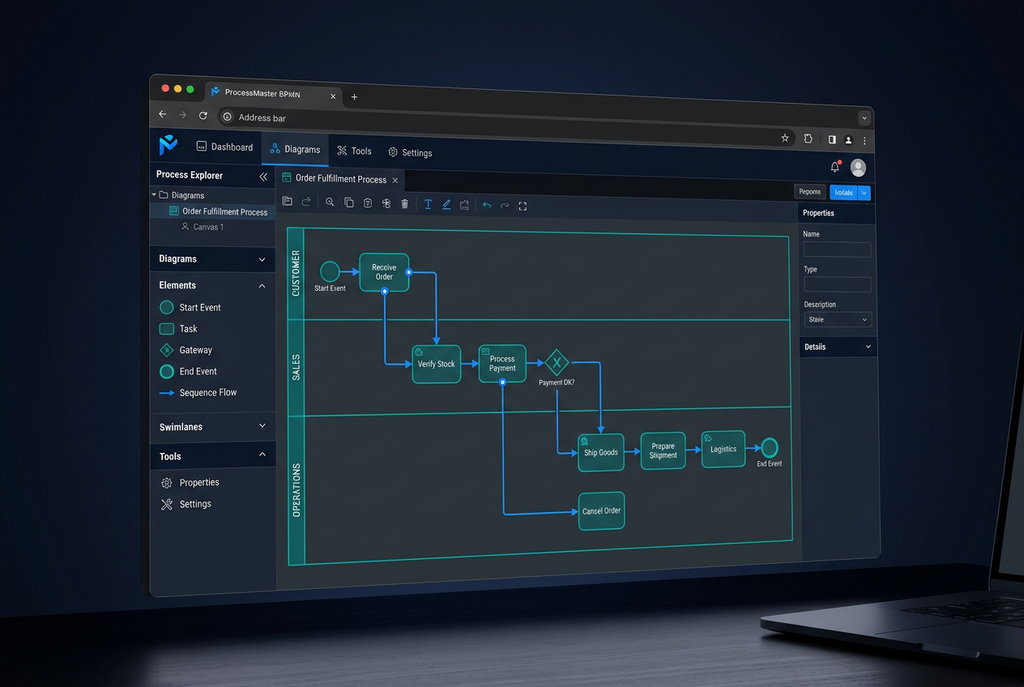Select the Verify Stock task node

(436, 364)
